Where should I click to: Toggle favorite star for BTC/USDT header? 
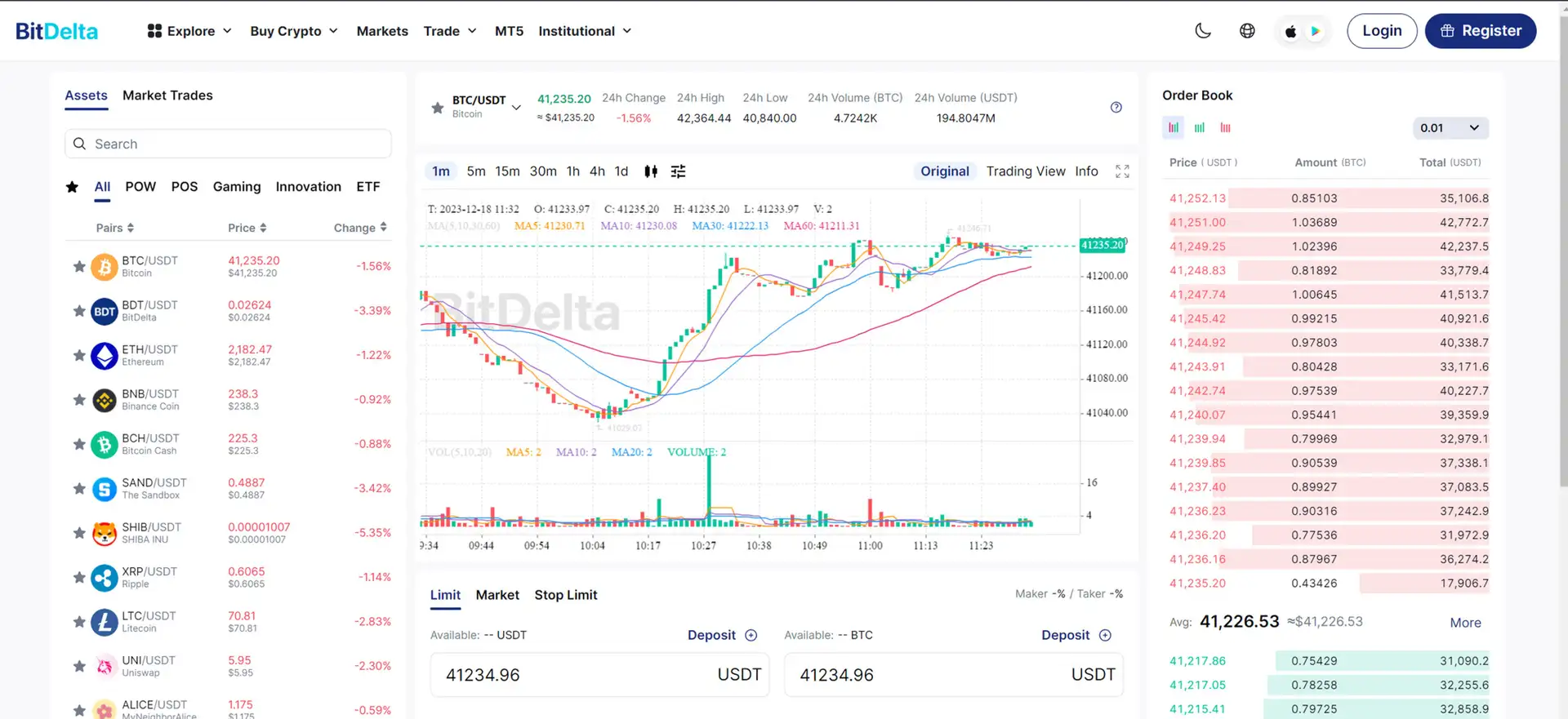point(438,108)
